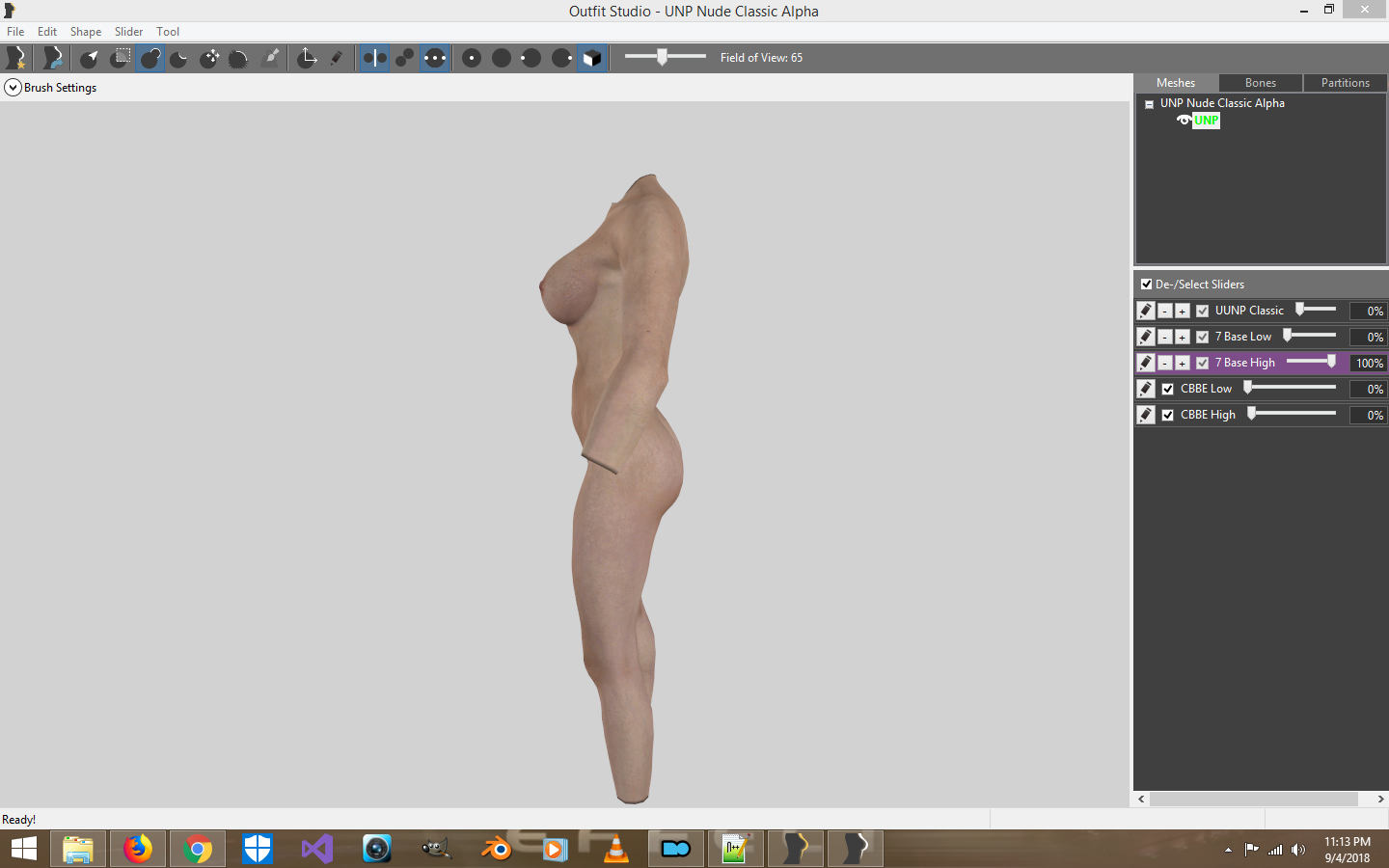Toggle the 7 Base High checkbox
The image size is (1389, 868).
1203,363
